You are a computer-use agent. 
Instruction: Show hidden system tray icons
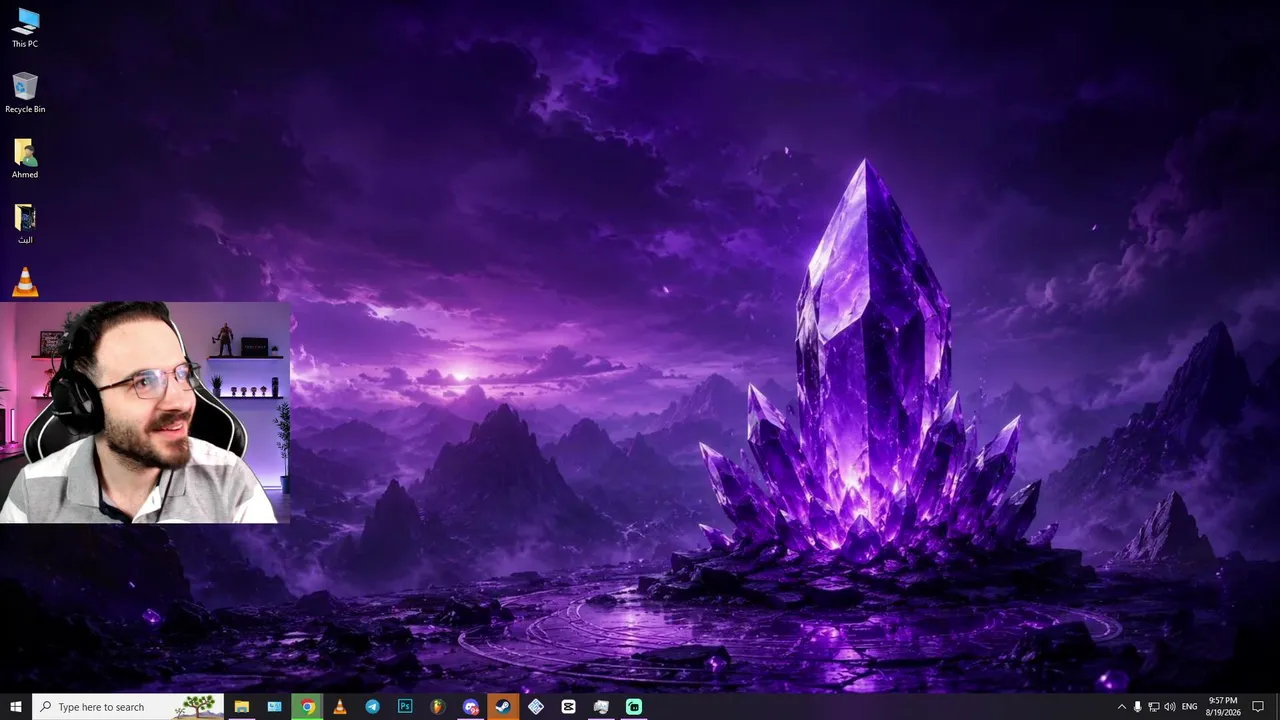[1121, 707]
